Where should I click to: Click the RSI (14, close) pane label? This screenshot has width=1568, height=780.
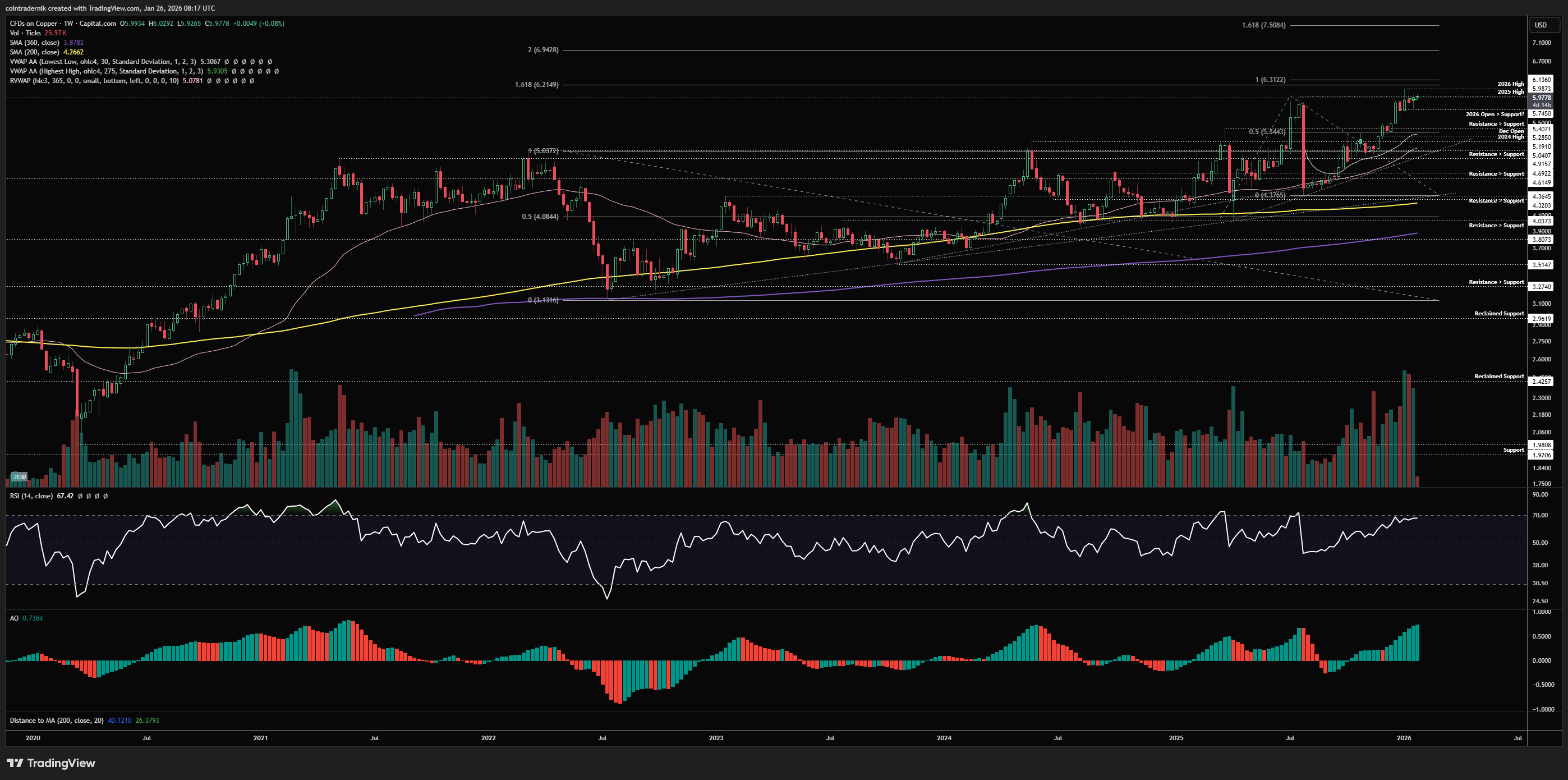pyautogui.click(x=31, y=496)
